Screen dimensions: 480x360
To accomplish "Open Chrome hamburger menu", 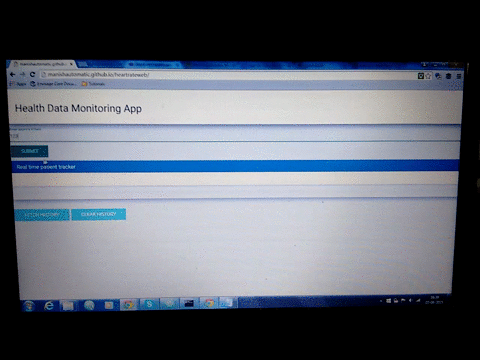I will click(459, 76).
